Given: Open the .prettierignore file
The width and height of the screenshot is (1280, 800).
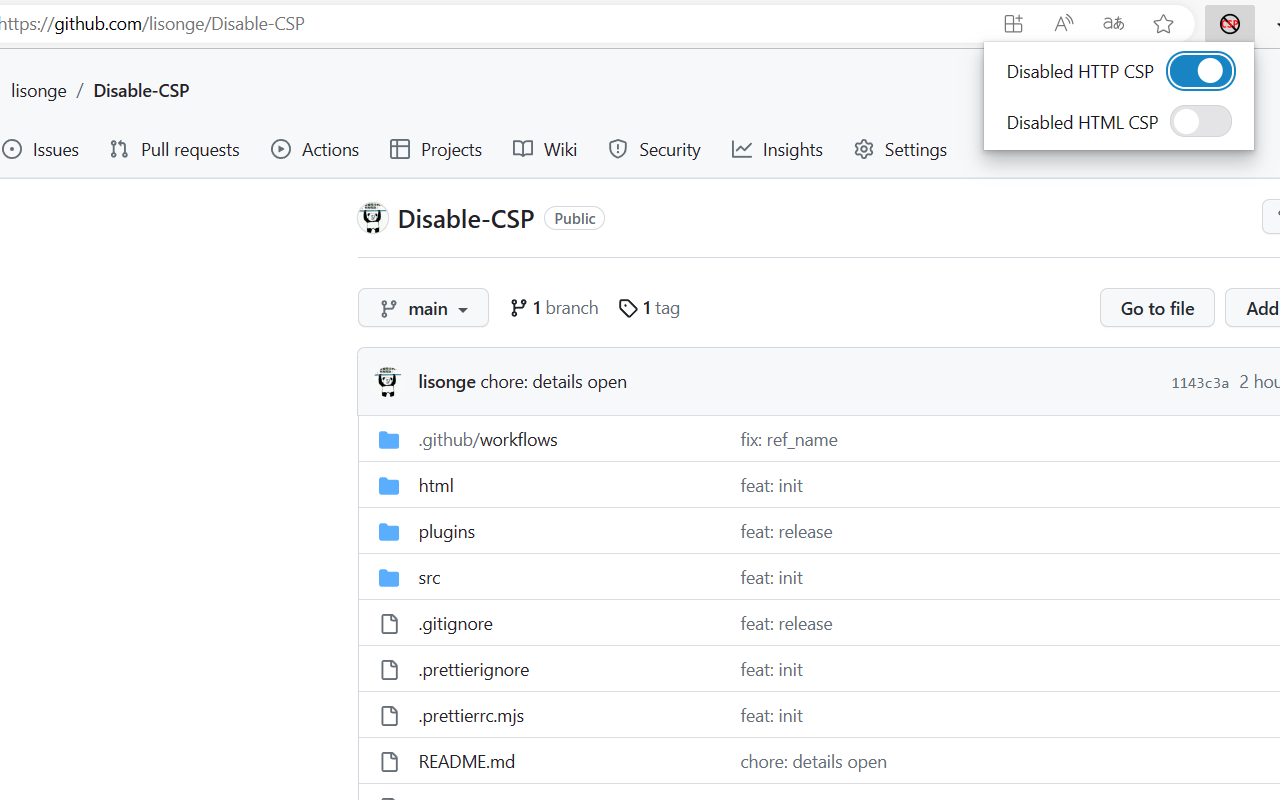Looking at the screenshot, I should click(474, 669).
